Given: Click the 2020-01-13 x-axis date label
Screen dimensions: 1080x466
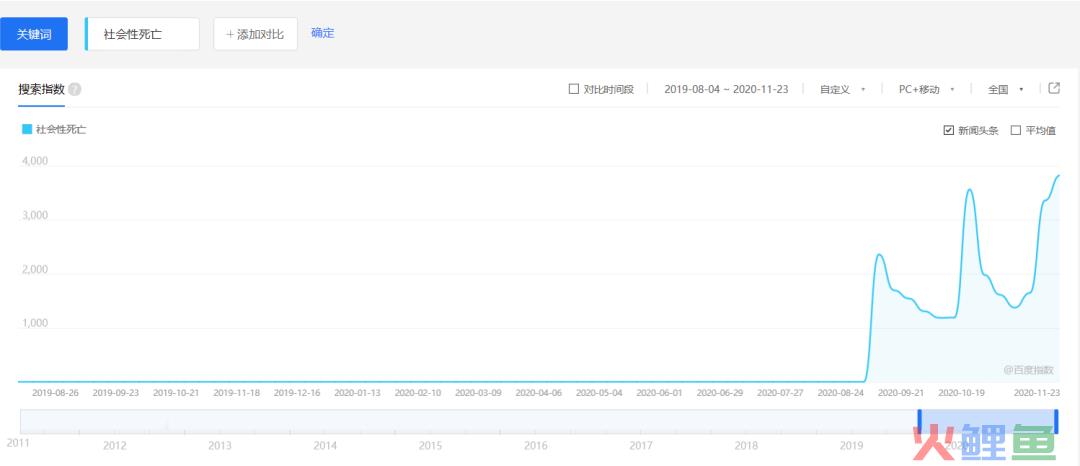Looking at the screenshot, I should [x=357, y=393].
